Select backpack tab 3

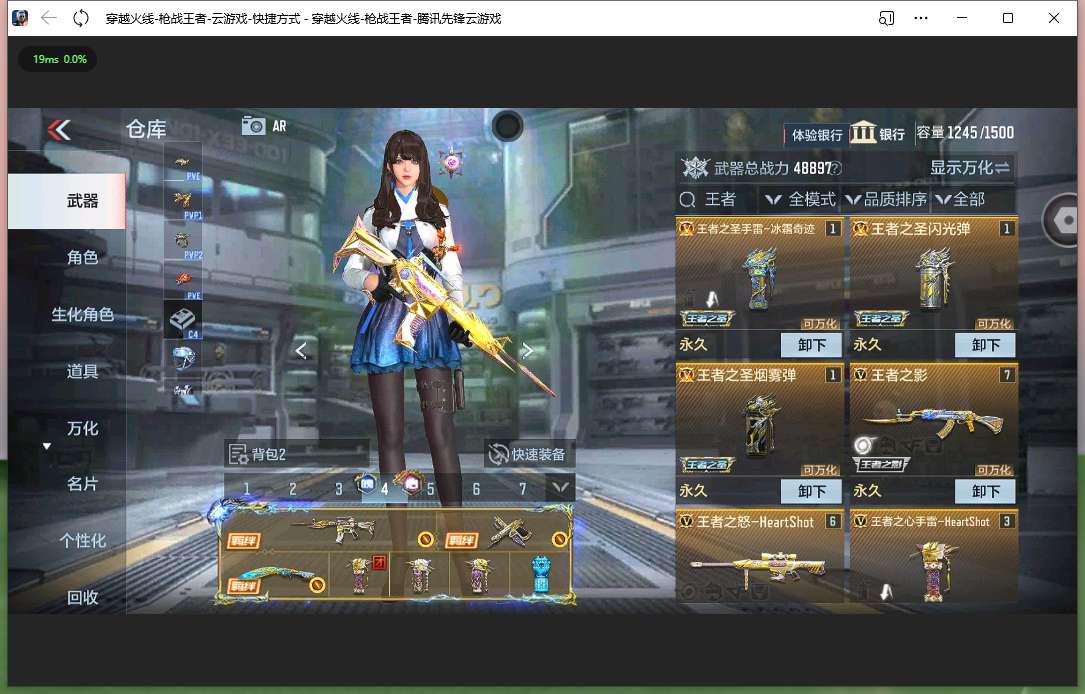338,489
